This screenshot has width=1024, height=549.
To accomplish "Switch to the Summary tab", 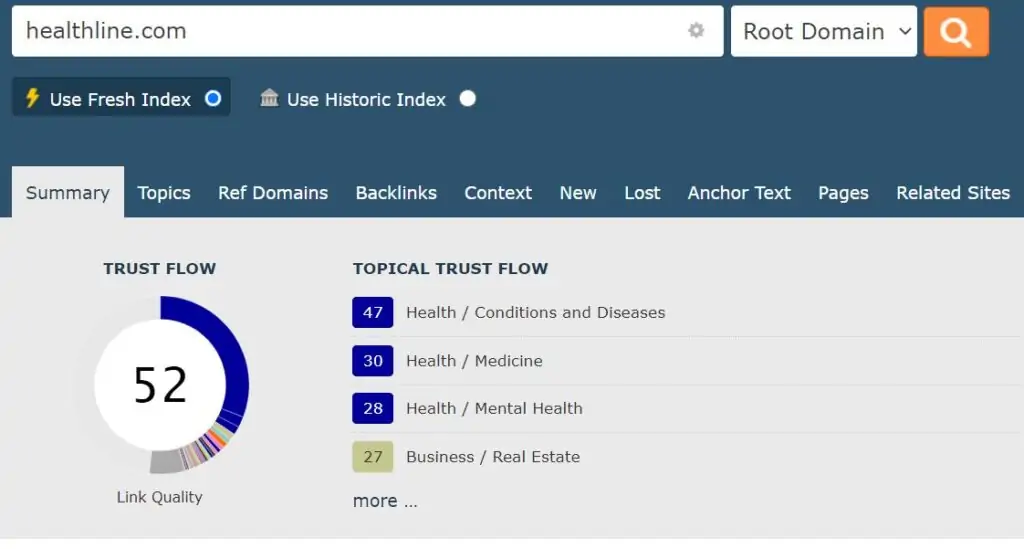I will click(x=68, y=192).
